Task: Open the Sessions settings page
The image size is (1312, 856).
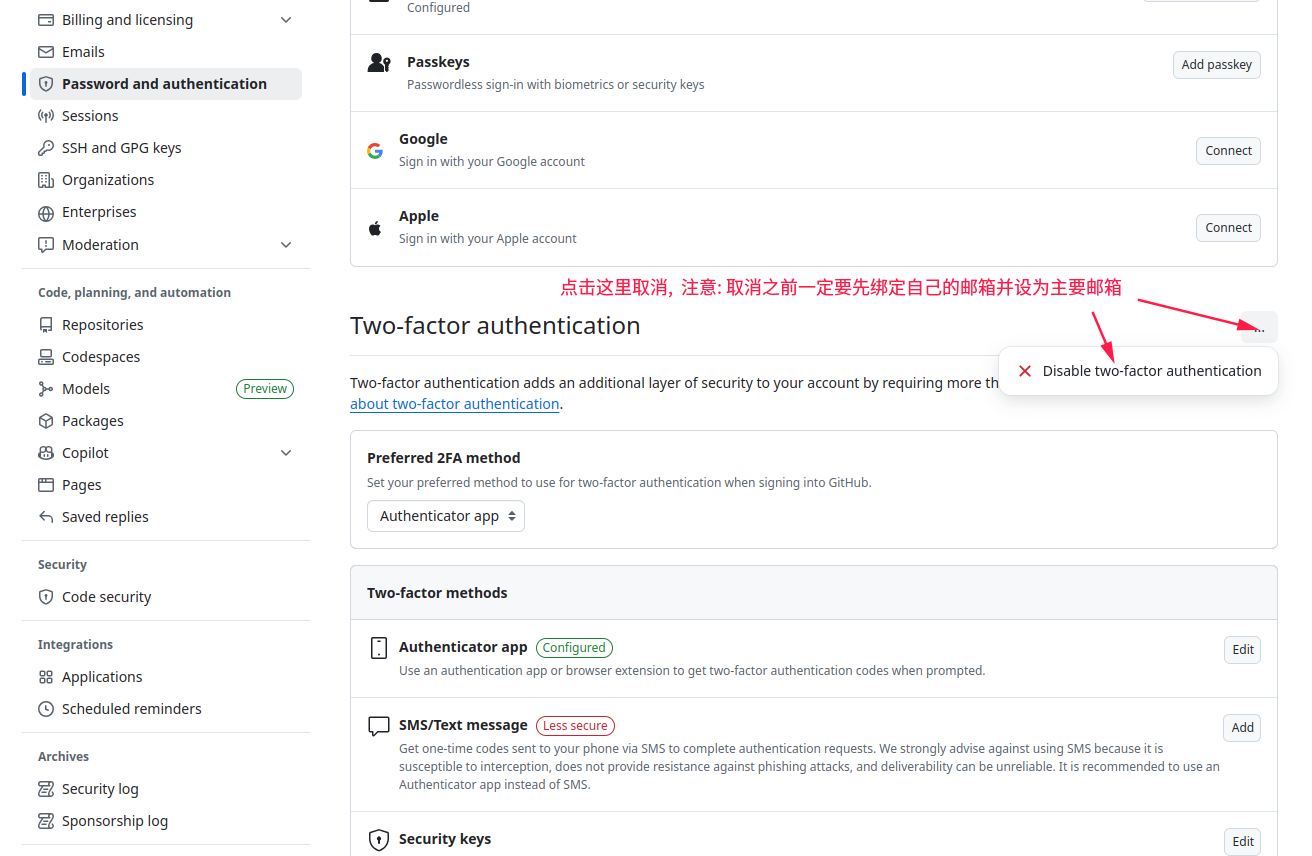Action: (89, 115)
